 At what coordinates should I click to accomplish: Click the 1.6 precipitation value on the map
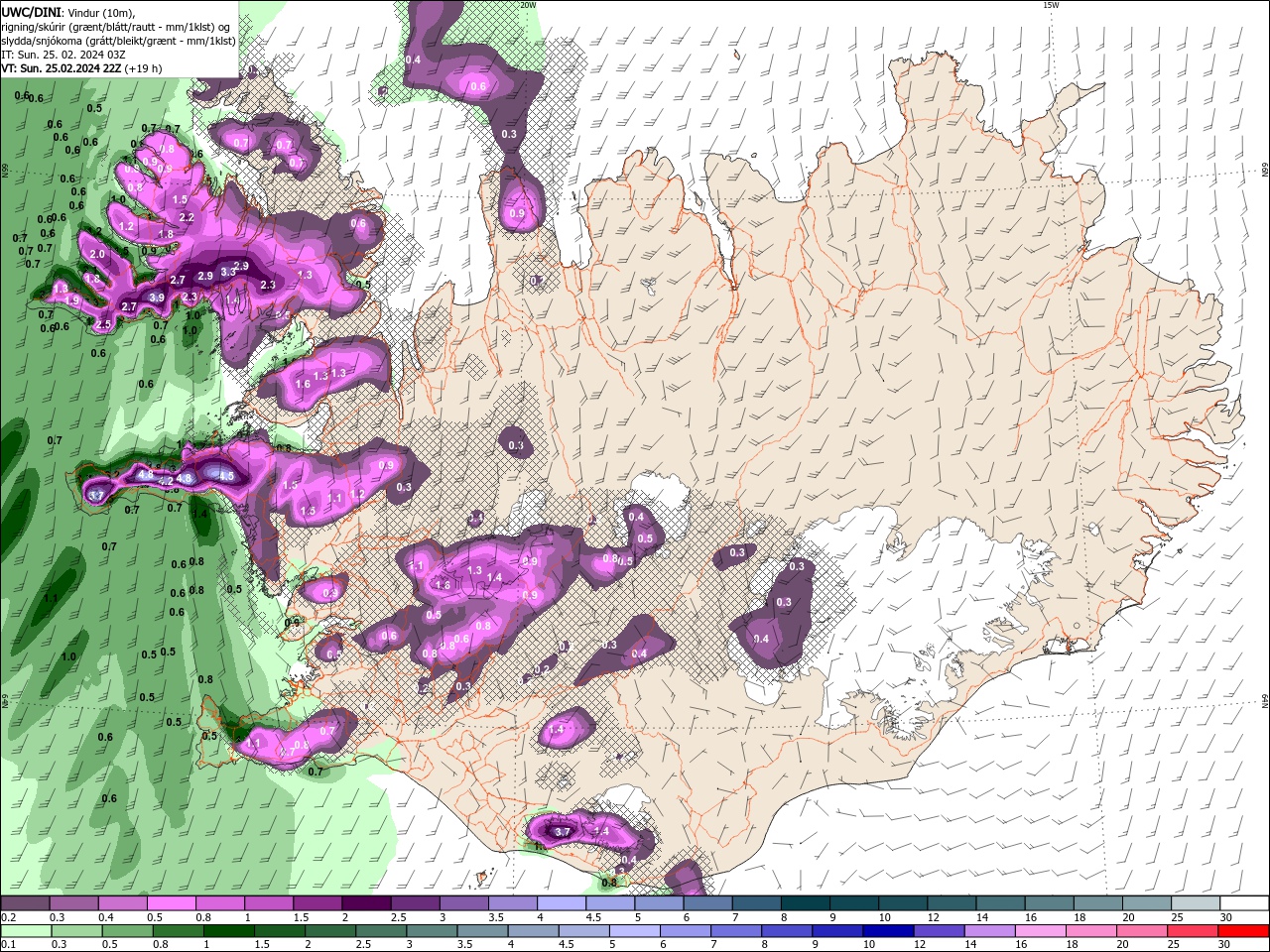pyautogui.click(x=304, y=384)
